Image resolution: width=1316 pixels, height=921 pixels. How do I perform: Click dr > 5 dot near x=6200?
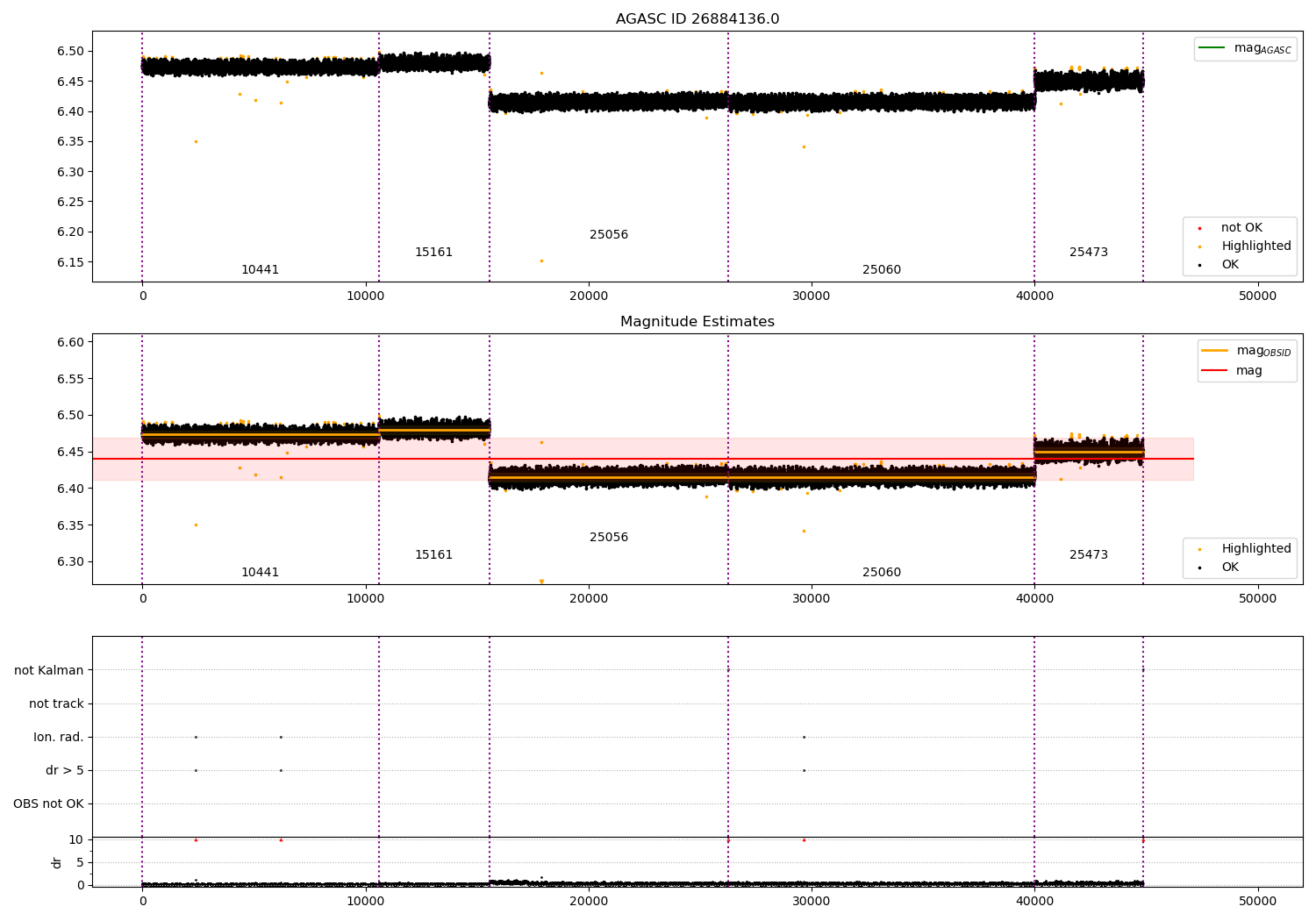point(281,771)
